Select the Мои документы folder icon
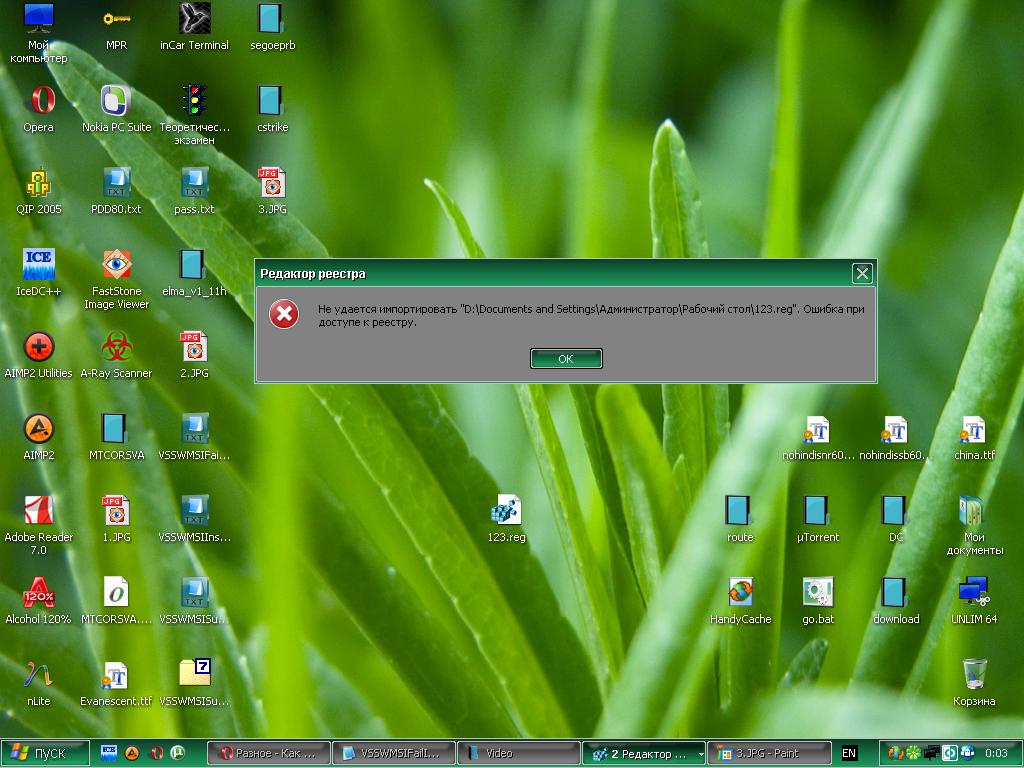The image size is (1024, 768). 974,525
